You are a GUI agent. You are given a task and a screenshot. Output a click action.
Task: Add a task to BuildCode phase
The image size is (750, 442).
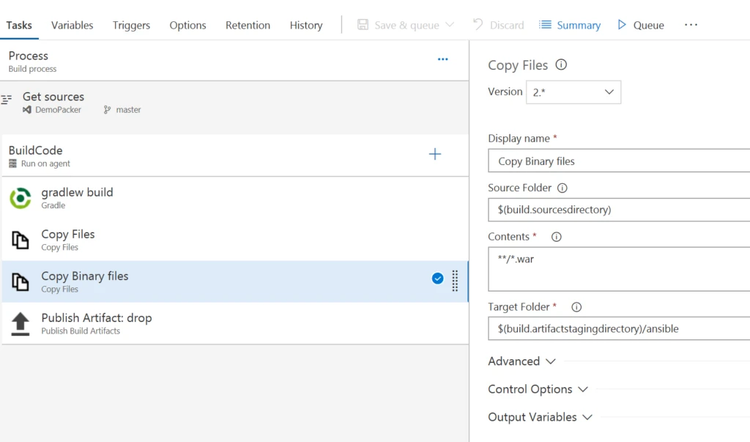coord(435,154)
